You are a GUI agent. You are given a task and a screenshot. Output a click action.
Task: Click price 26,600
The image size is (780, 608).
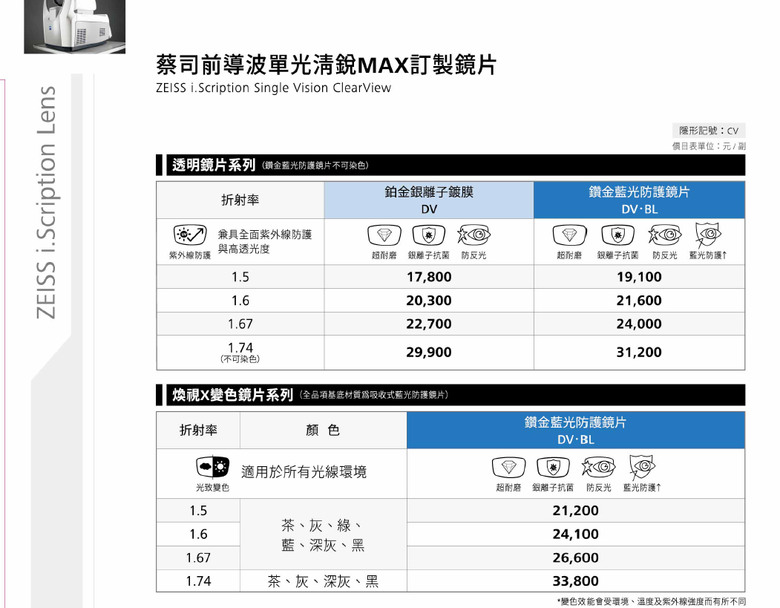[x=576, y=558]
